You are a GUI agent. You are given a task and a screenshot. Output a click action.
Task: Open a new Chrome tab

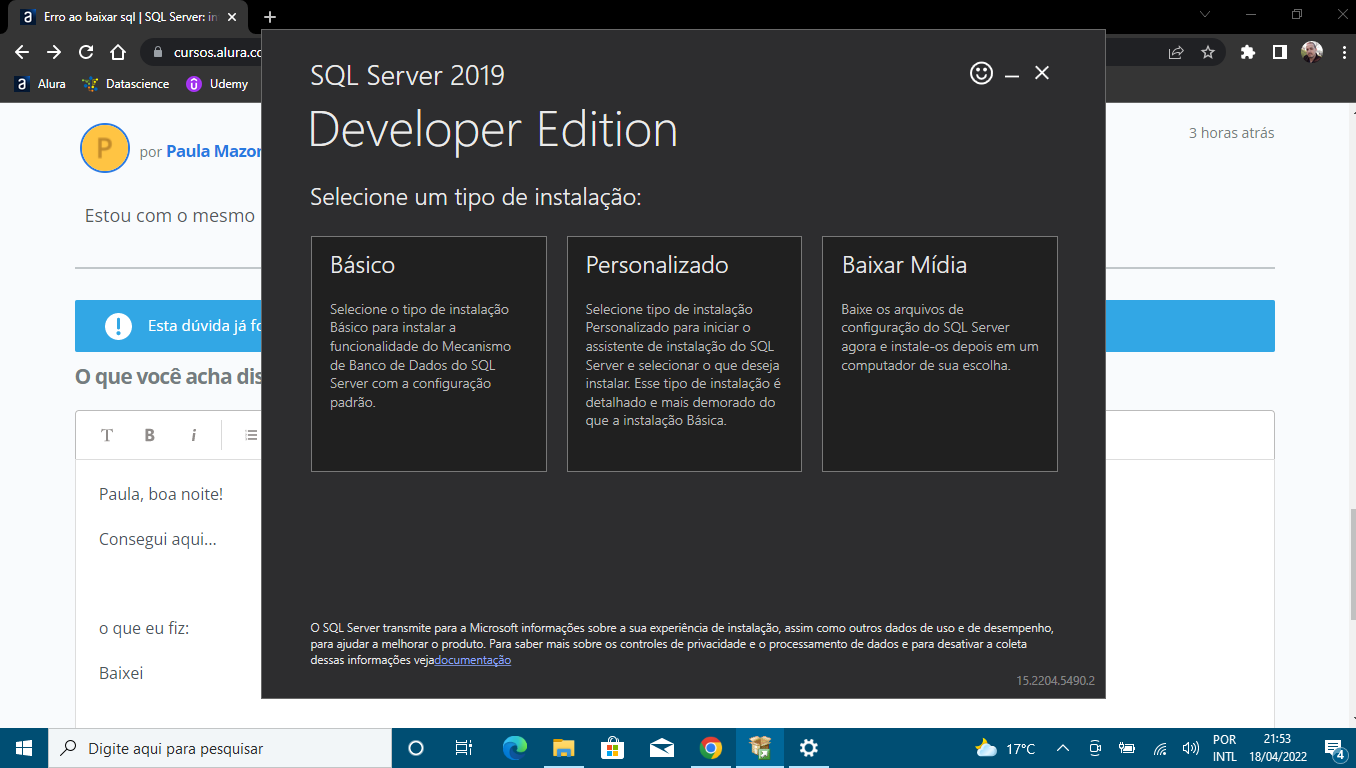click(270, 17)
